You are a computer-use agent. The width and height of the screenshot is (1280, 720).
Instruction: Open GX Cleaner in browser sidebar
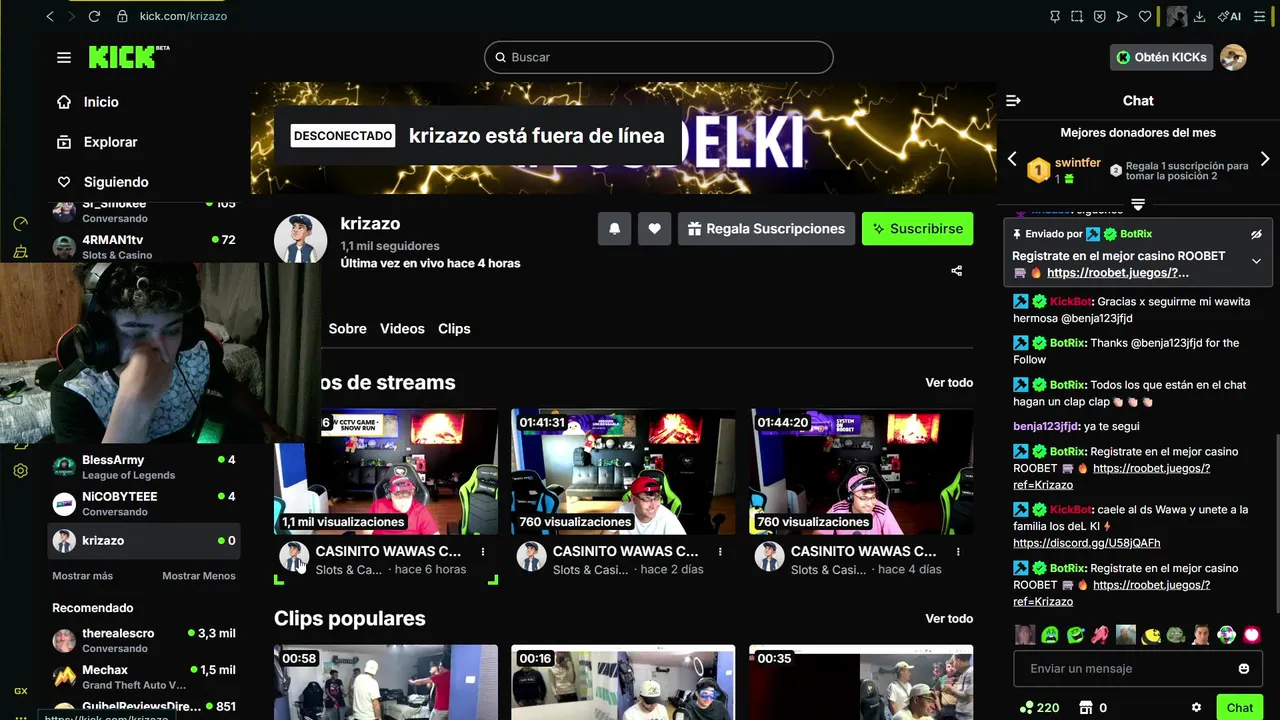(20, 251)
